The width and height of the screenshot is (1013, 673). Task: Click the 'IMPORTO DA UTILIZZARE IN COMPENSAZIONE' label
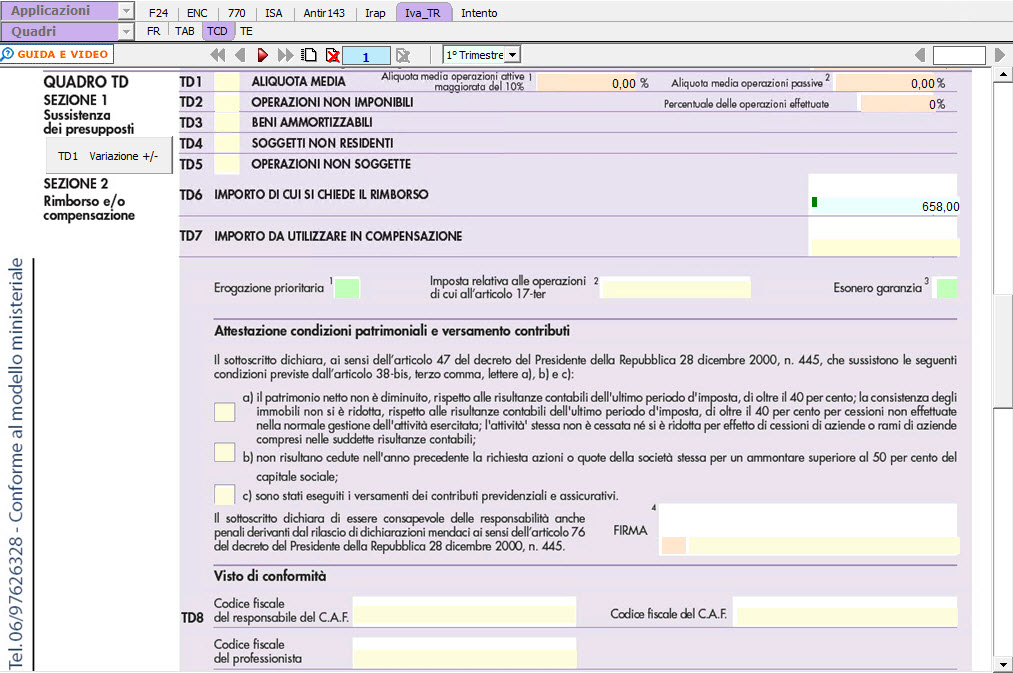tap(338, 236)
